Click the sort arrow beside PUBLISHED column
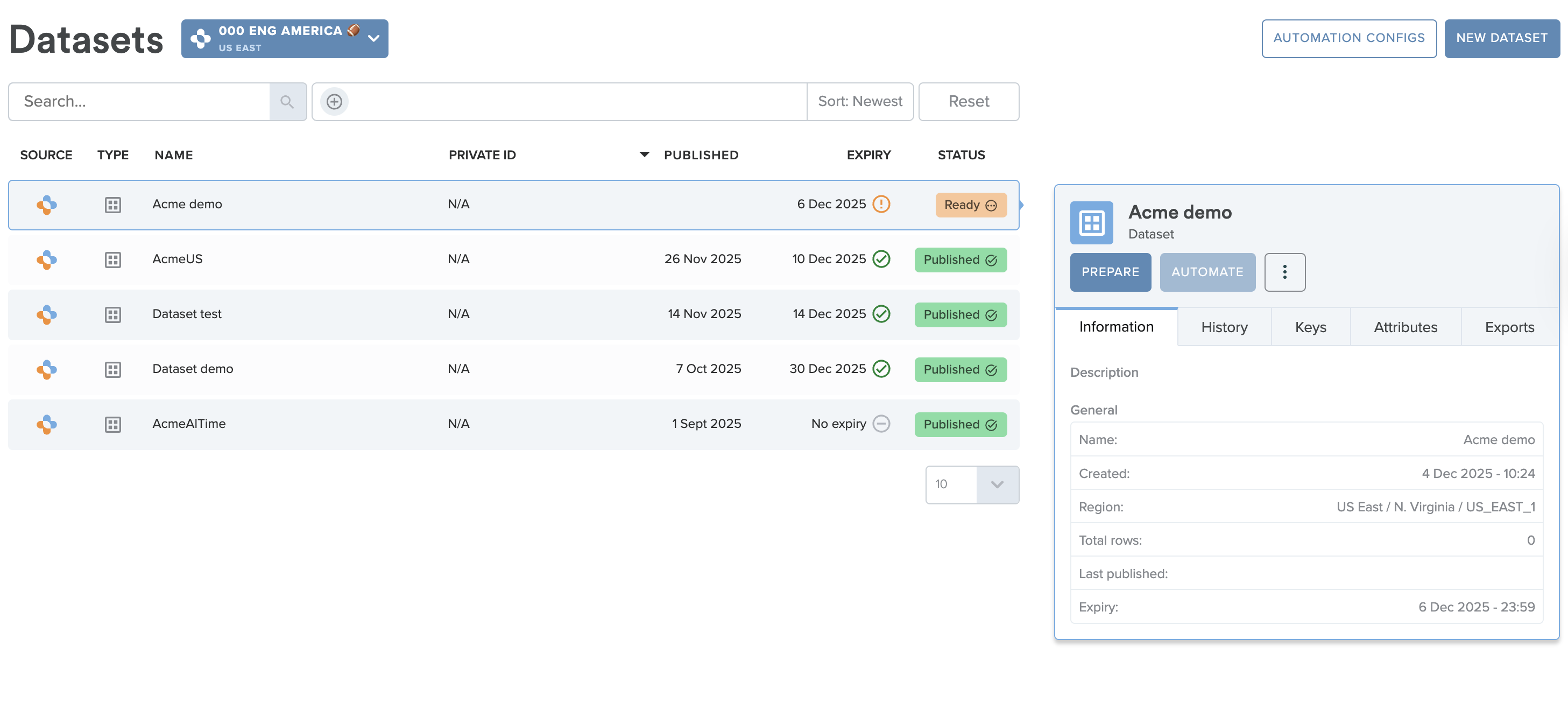Image resolution: width=1568 pixels, height=703 pixels. [644, 154]
